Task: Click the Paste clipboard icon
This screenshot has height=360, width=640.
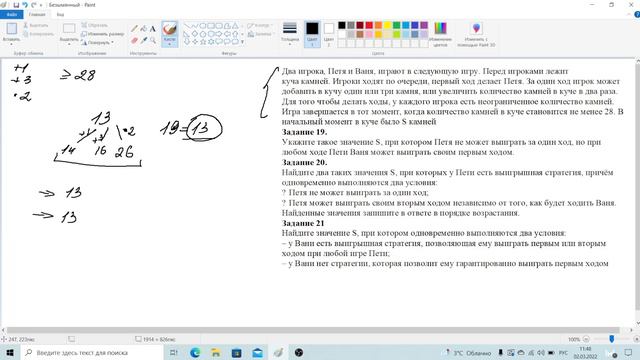Action: point(11,29)
